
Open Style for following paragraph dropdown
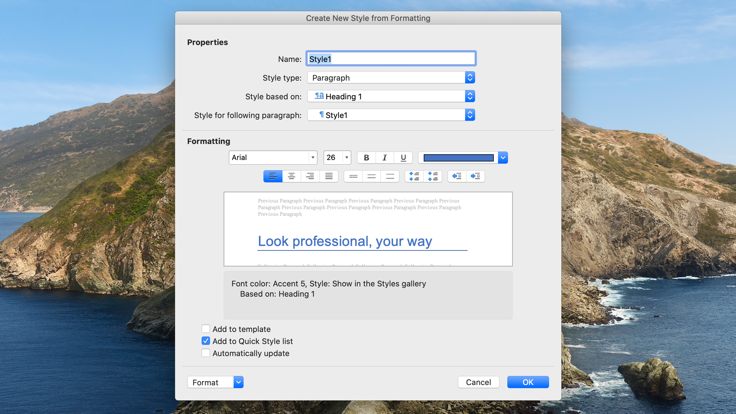pyautogui.click(x=391, y=115)
